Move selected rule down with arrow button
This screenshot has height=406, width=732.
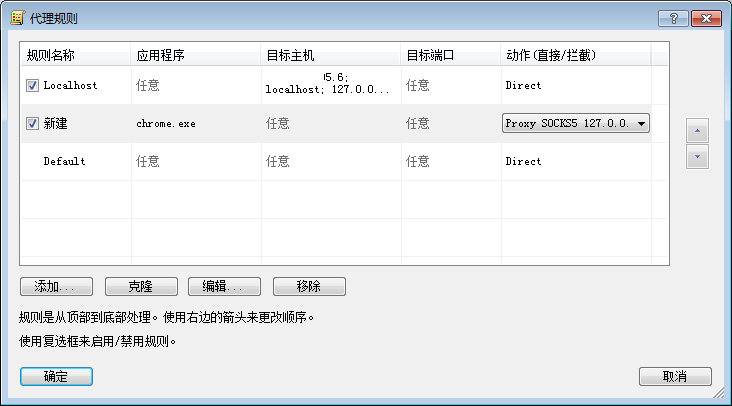[x=697, y=157]
